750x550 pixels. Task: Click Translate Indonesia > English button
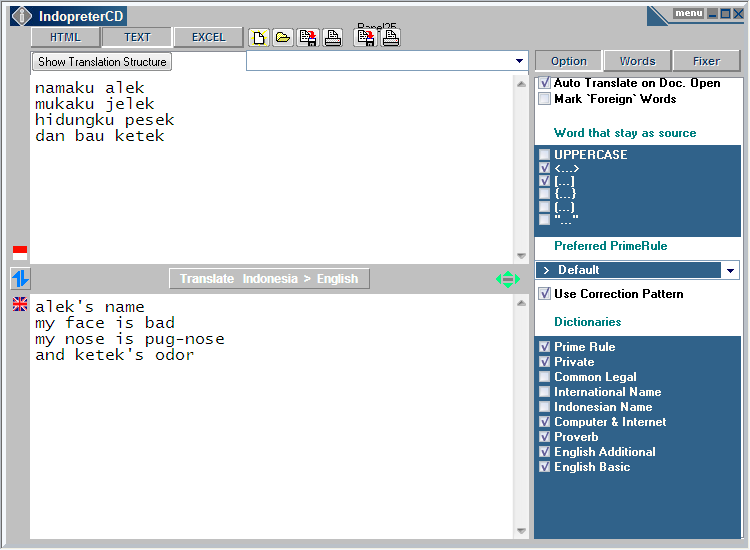[269, 279]
